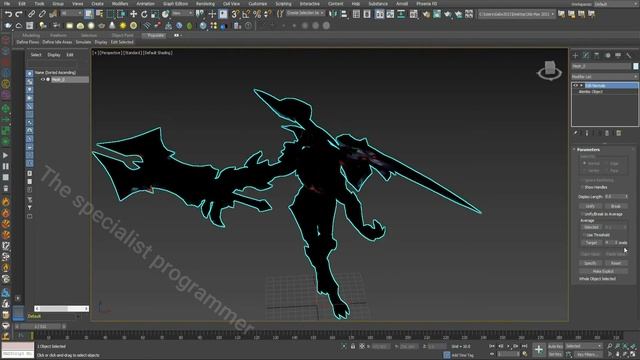Click the Phoenix FD fire icon in left toolbar

[6, 202]
